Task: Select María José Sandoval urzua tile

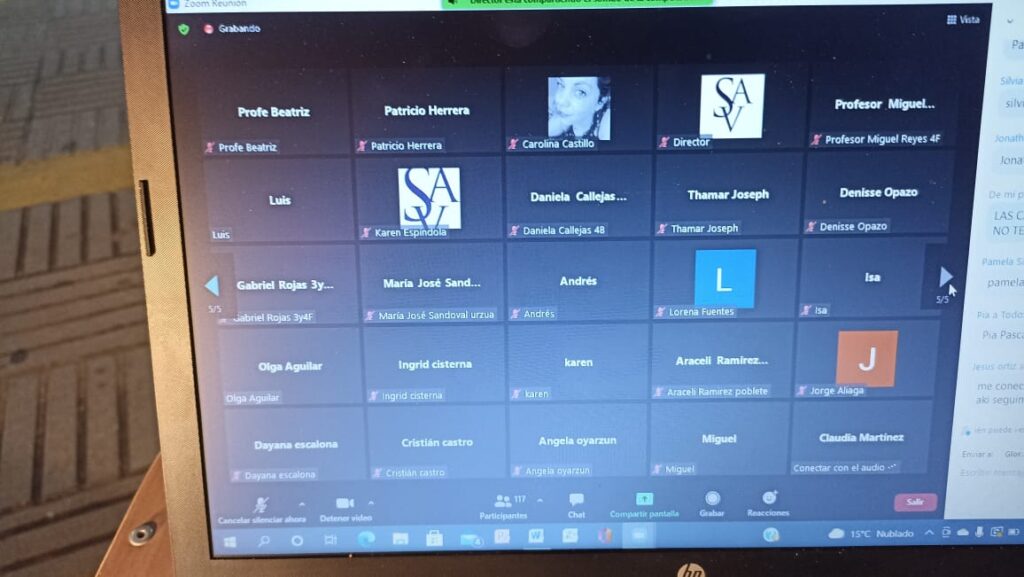Action: 431,283
